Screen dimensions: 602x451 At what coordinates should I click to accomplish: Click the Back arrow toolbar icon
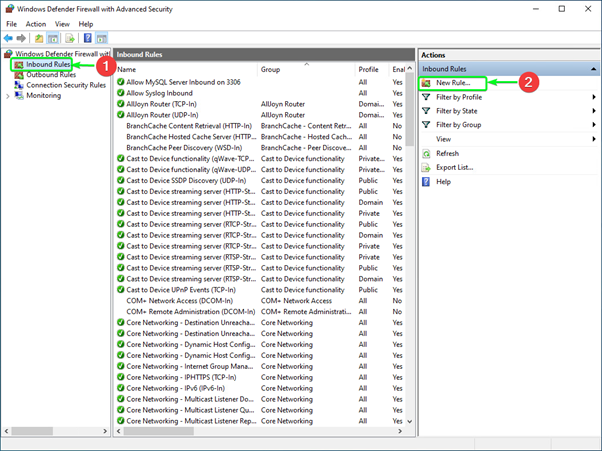coord(8,38)
